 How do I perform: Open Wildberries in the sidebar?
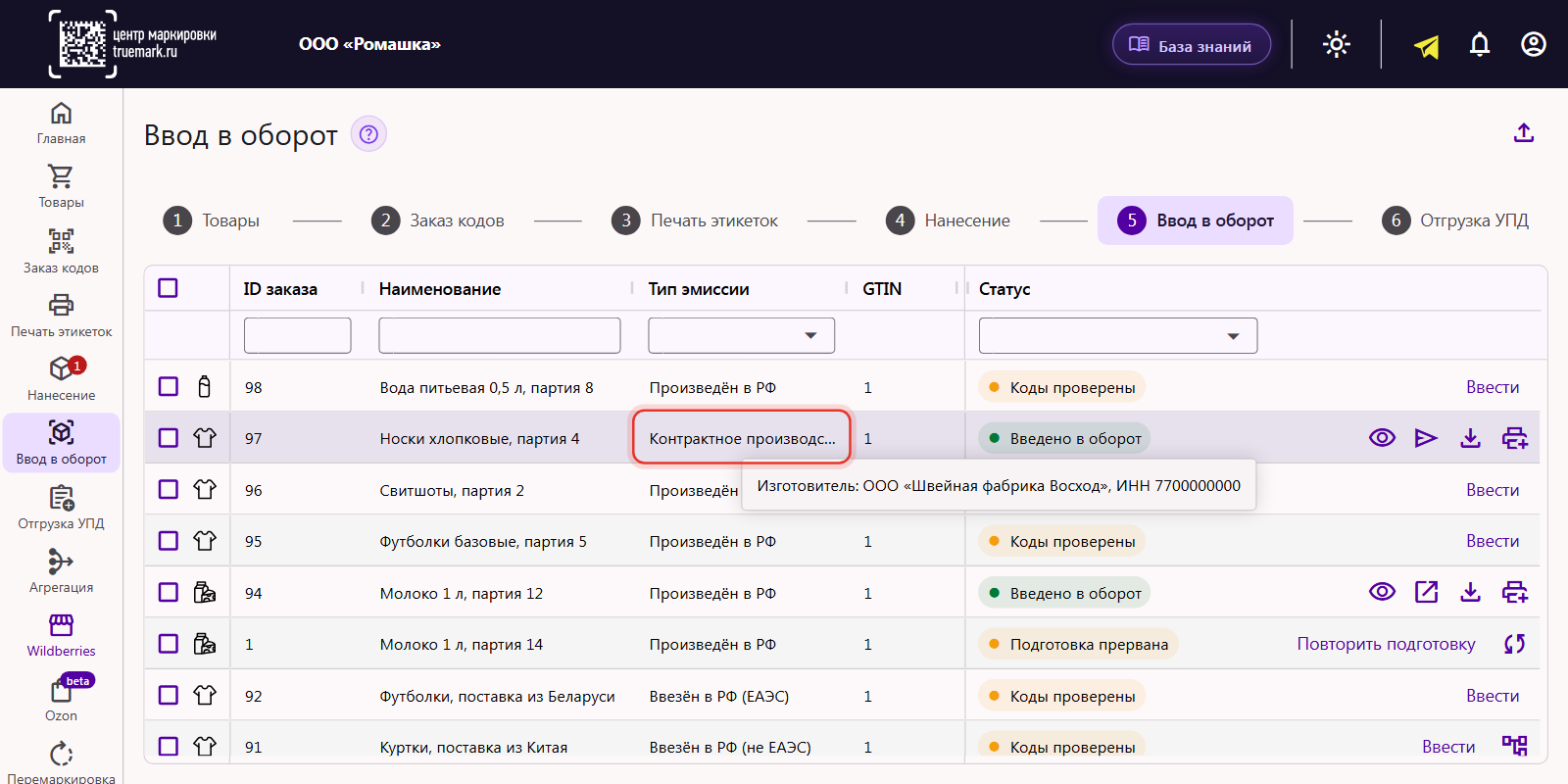point(61,635)
